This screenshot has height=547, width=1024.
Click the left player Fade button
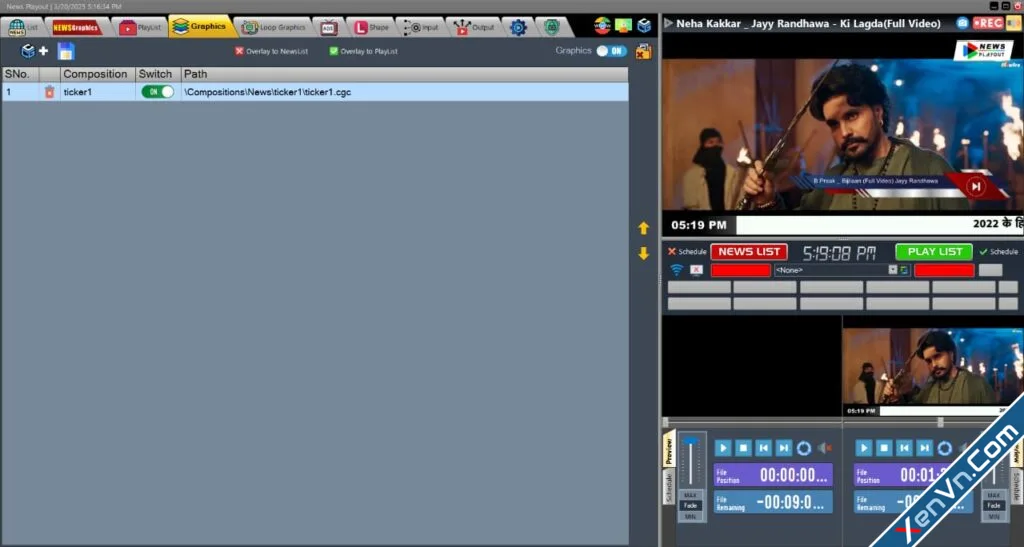[x=690, y=505]
